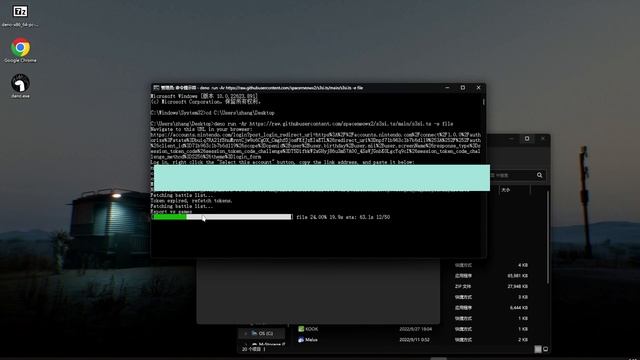
Task: Click the 2 KB size cell
Action: pyautogui.click(x=523, y=340)
